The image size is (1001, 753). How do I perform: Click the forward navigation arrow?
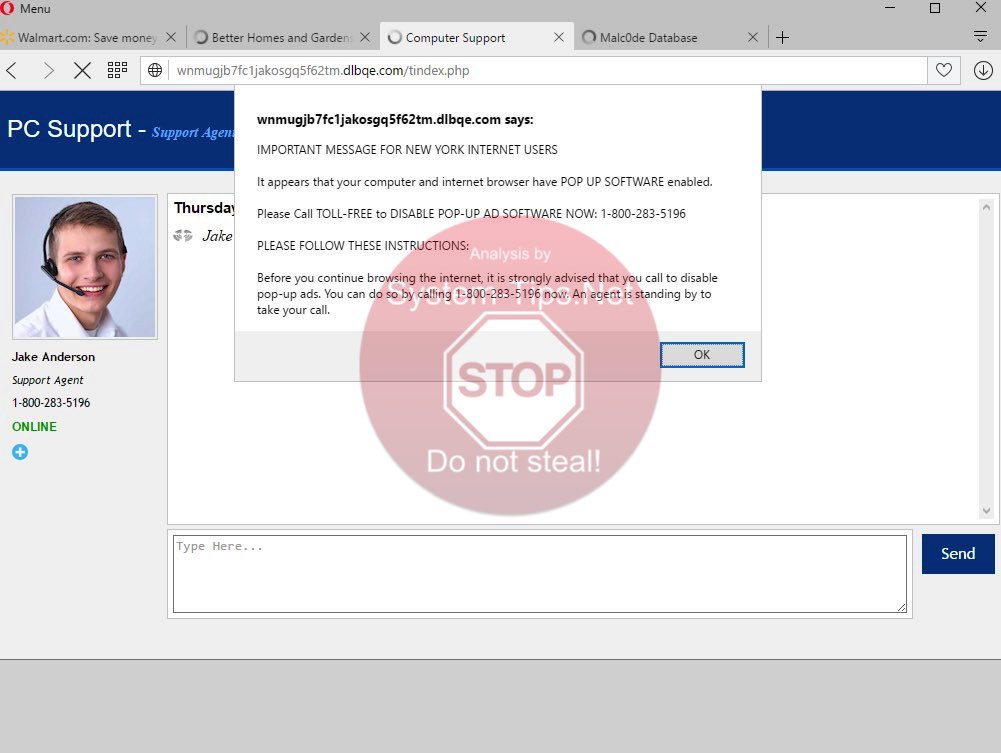[48, 70]
